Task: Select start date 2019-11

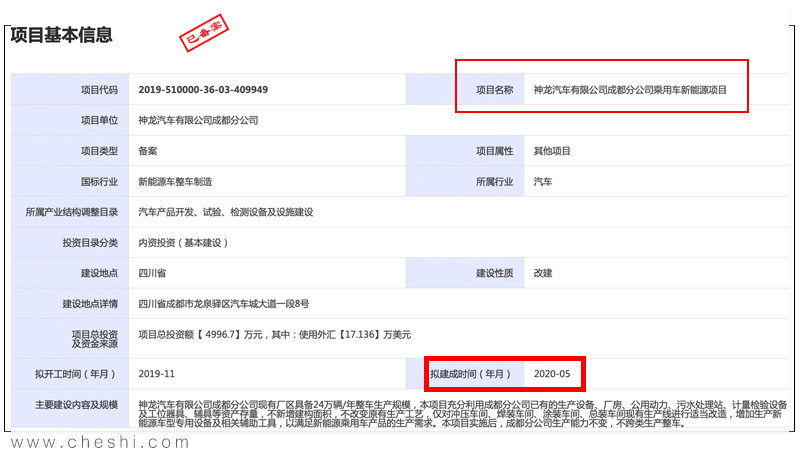Action: [157, 374]
